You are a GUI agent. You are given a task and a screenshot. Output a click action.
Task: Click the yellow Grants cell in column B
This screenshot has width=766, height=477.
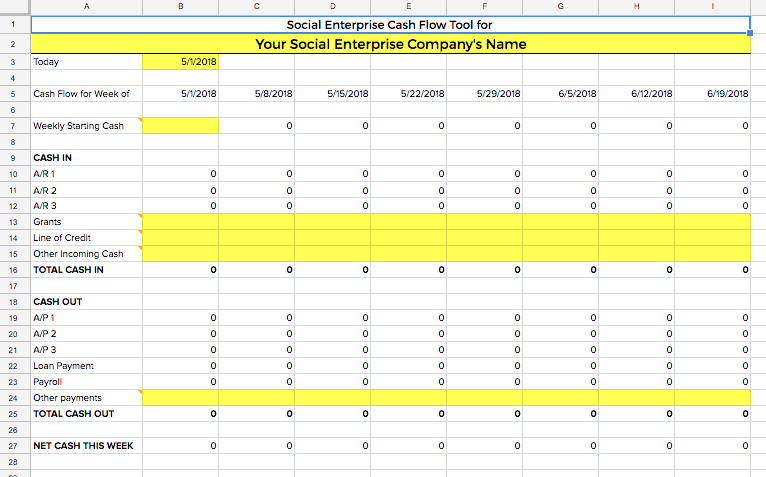coord(180,222)
